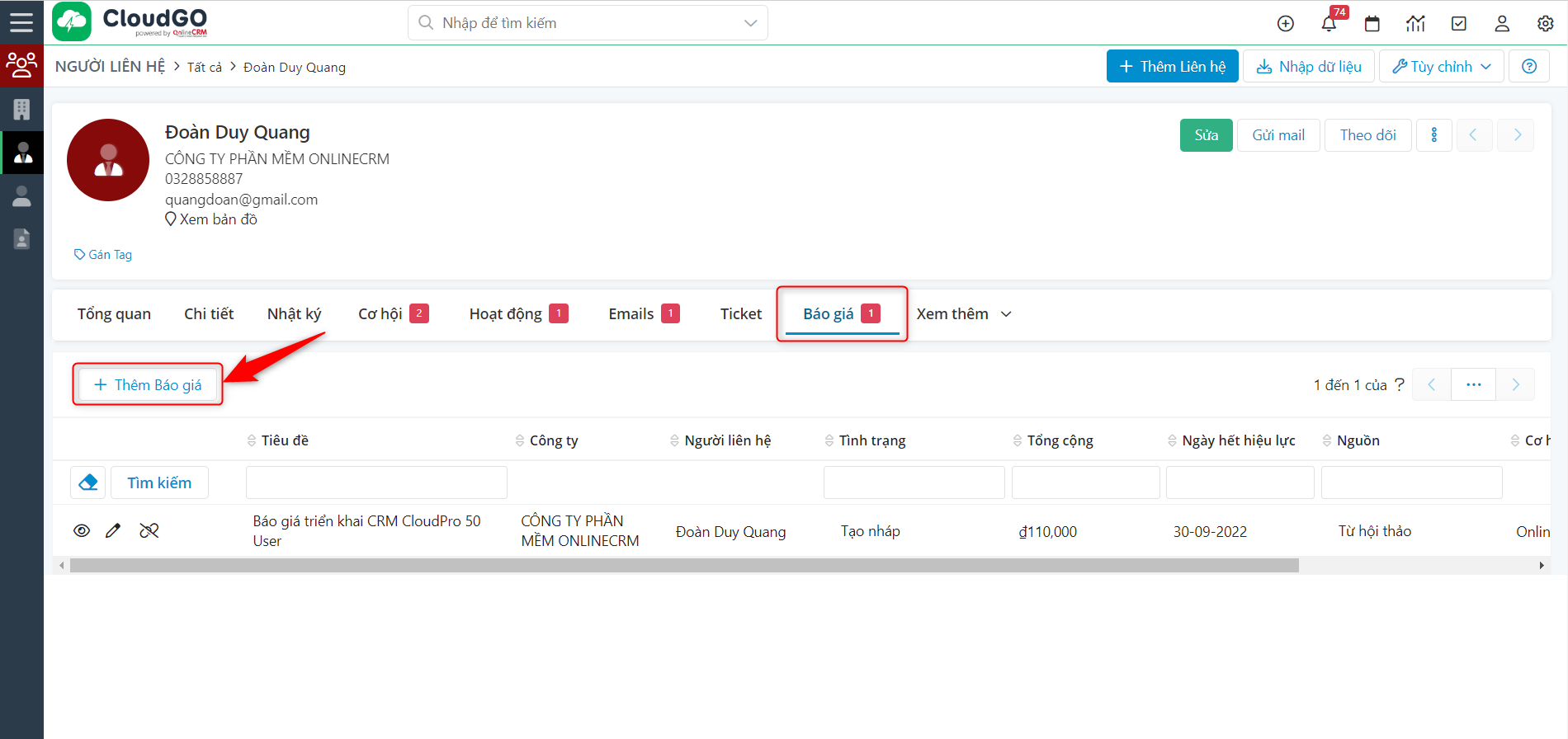1568x739 pixels.
Task: Click the Thêm Báo giá button
Action: pyautogui.click(x=148, y=385)
